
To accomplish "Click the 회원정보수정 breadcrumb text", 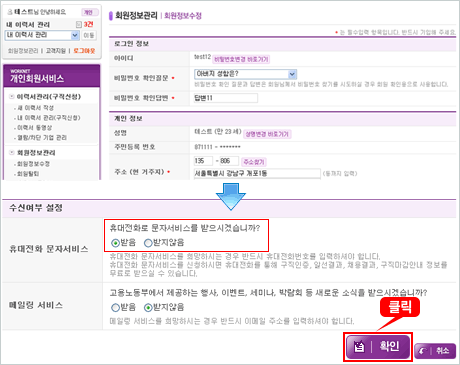I will 183,16.
